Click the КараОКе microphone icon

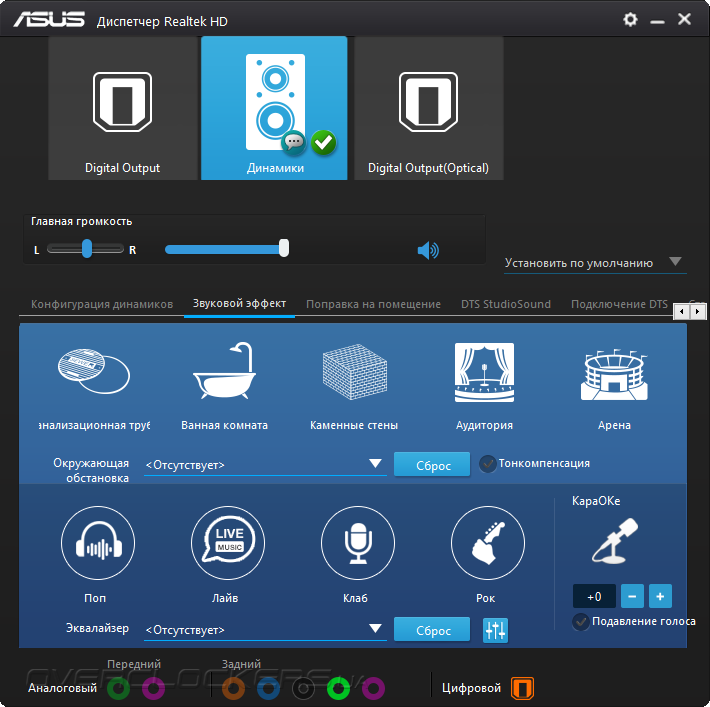click(x=615, y=541)
